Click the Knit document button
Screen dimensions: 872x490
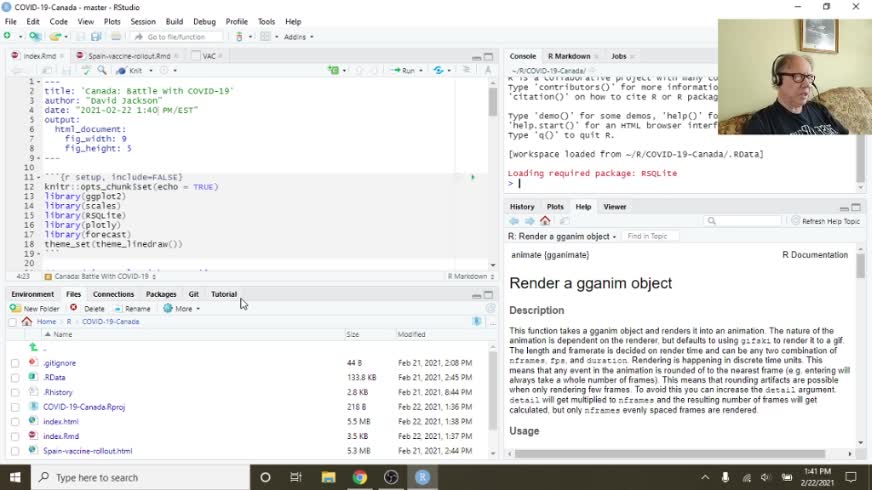134,70
